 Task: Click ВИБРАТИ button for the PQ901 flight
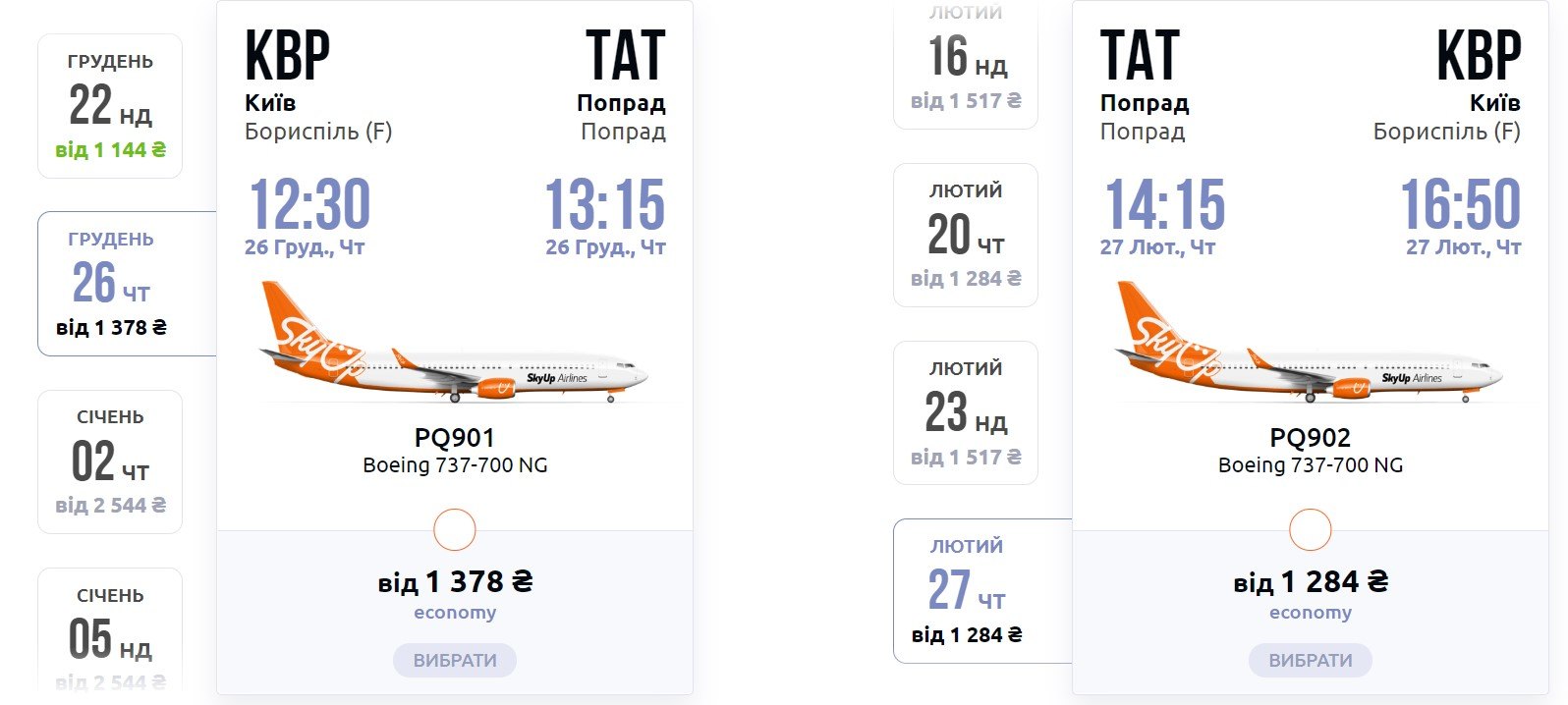point(455,660)
